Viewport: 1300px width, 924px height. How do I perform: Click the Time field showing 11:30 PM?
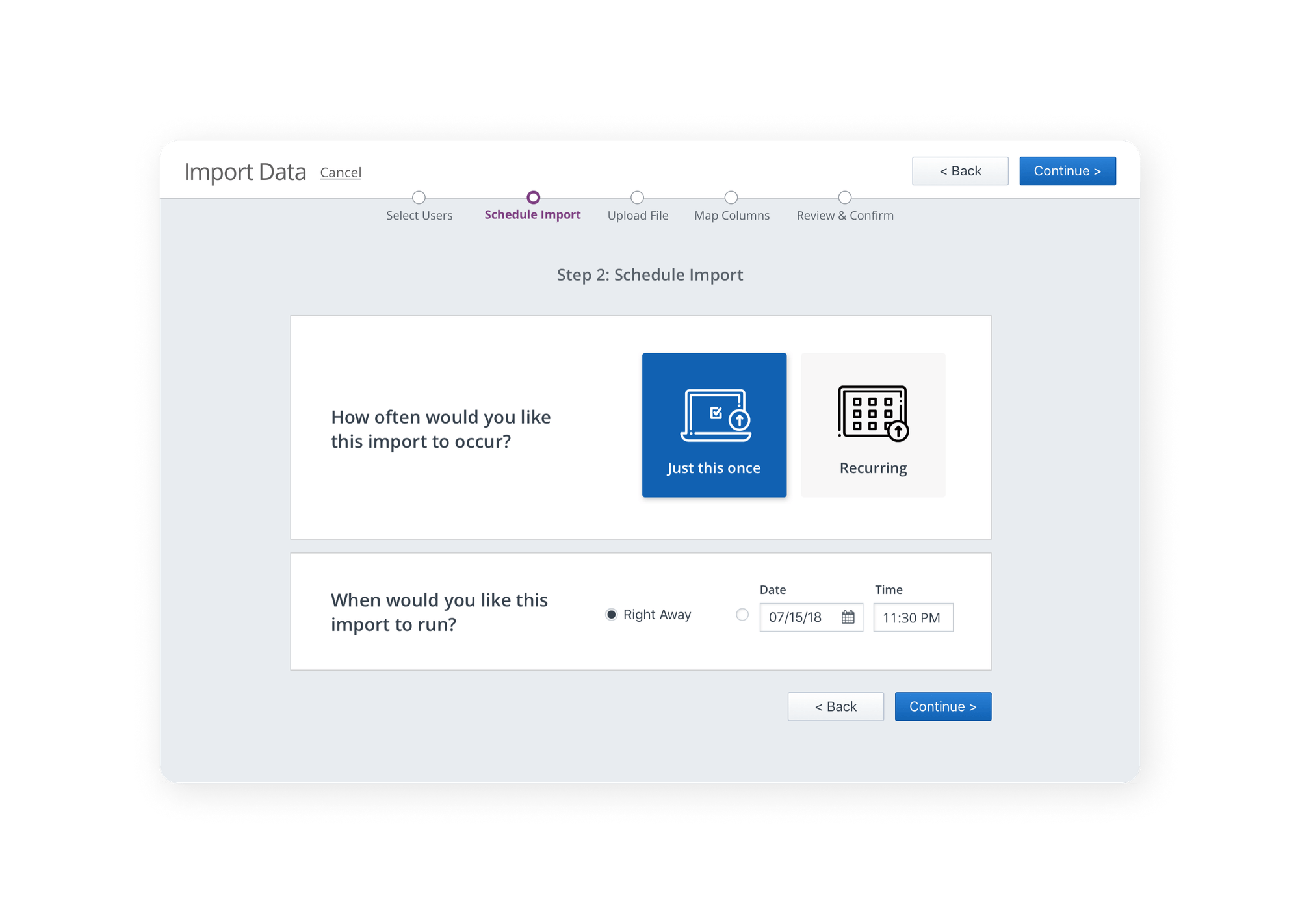913,617
